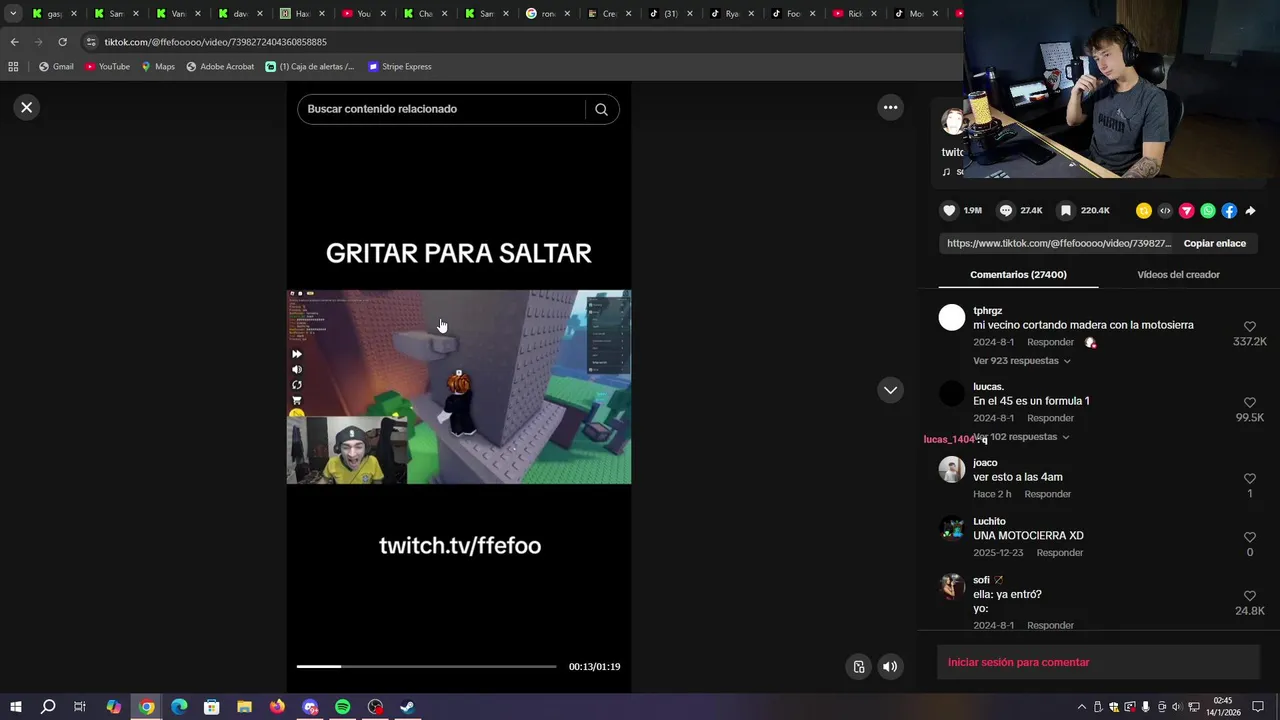Screen dimensions: 1280x720
Task: Open the Gmail bookmark
Action: pyautogui.click(x=56, y=67)
